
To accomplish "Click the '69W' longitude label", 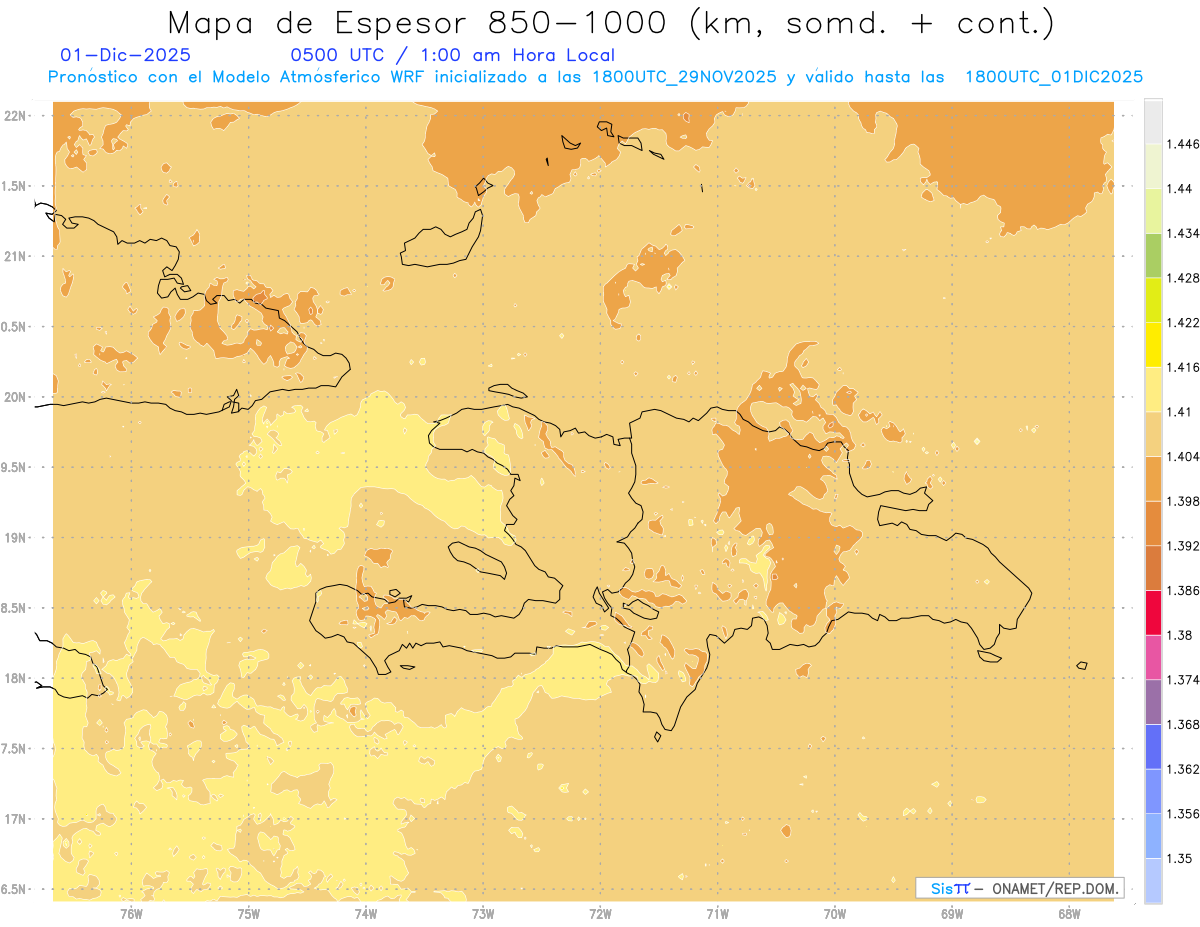I will point(952,914).
